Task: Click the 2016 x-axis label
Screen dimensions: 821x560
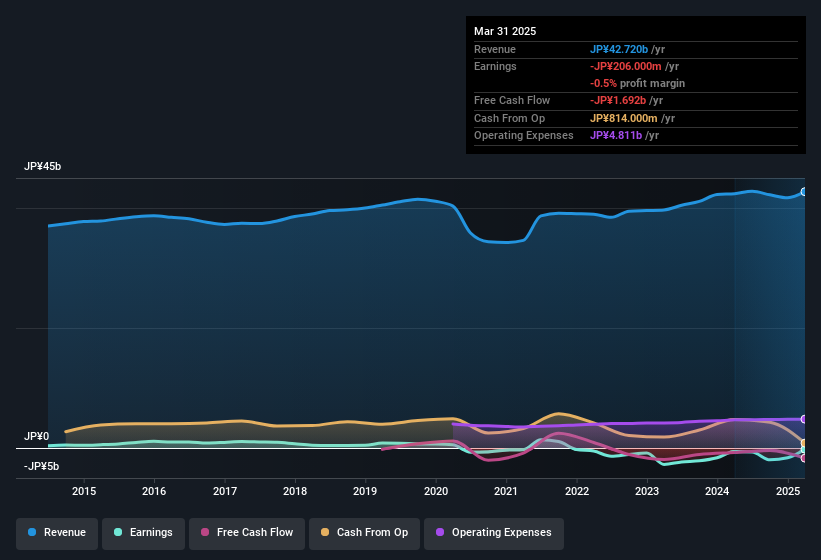Action: [154, 491]
